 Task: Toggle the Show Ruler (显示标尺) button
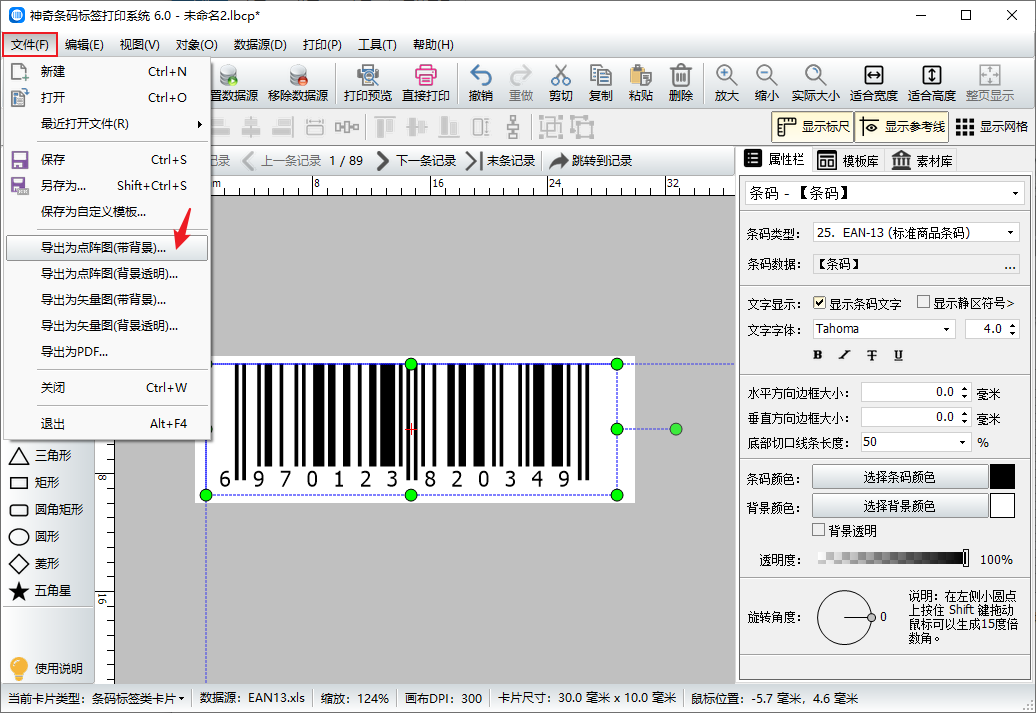813,127
